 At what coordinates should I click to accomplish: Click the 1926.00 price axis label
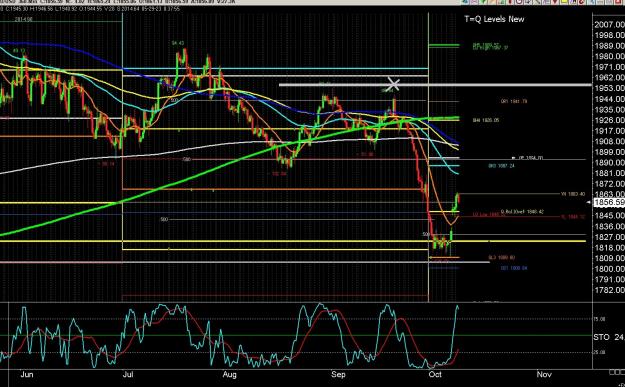point(609,120)
